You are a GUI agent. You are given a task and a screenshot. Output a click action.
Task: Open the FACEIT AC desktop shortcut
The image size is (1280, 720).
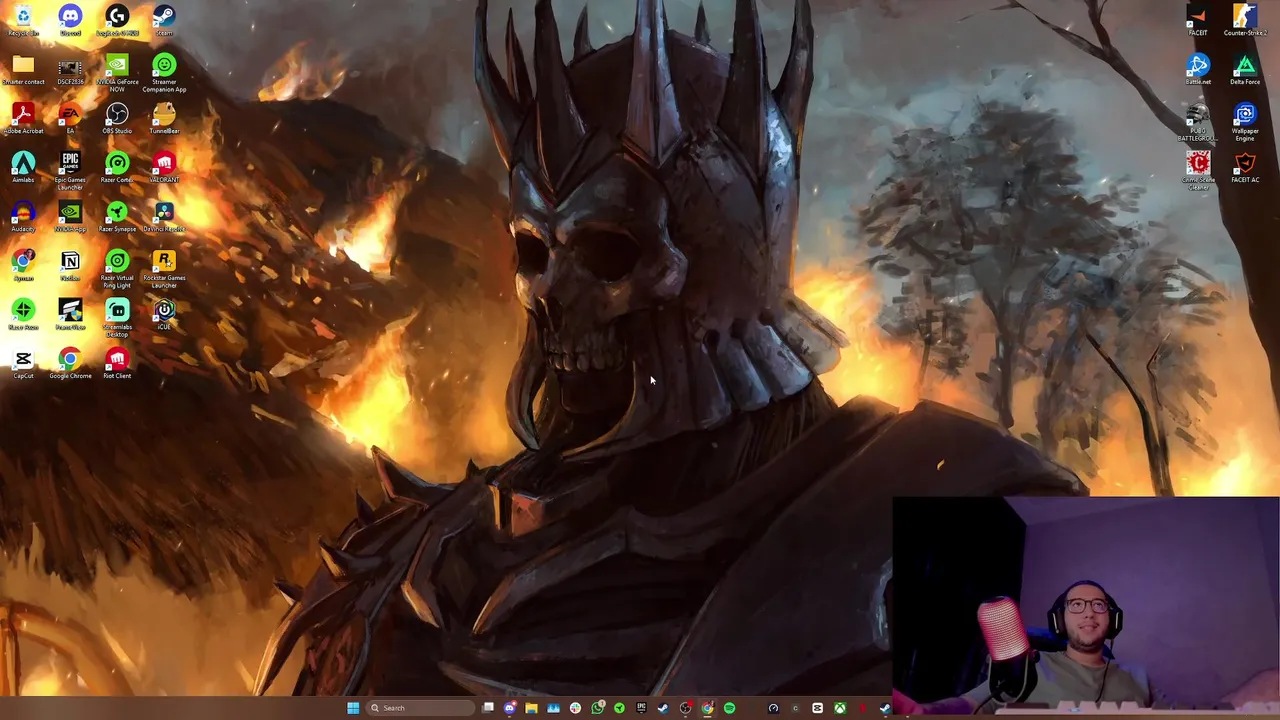click(x=1244, y=168)
